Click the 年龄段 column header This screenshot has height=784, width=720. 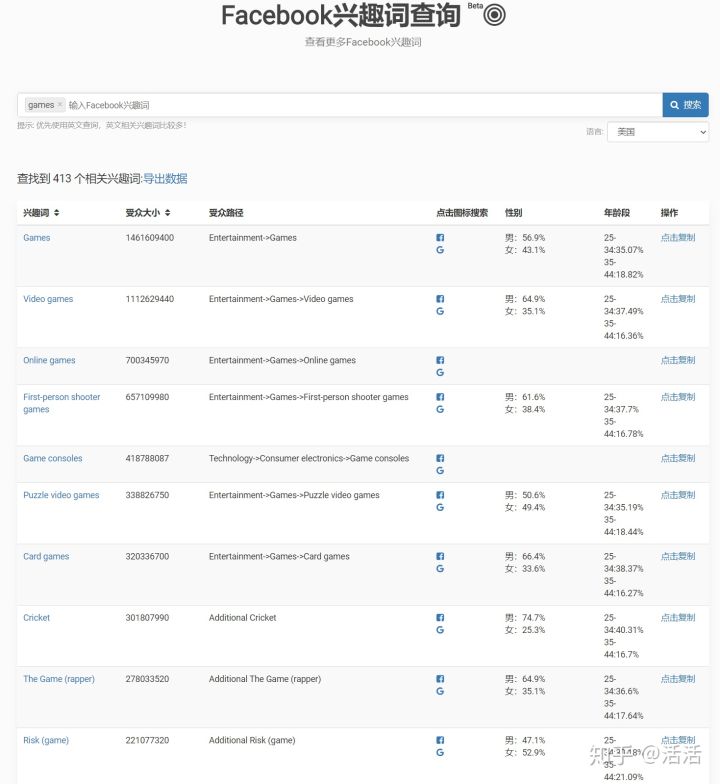616,212
